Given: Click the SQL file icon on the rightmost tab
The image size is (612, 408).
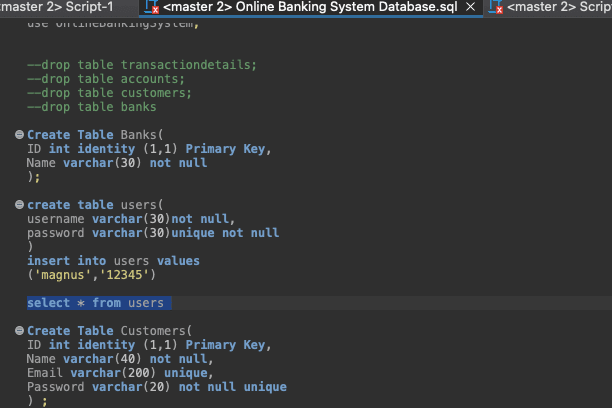Looking at the screenshot, I should pos(495,7).
